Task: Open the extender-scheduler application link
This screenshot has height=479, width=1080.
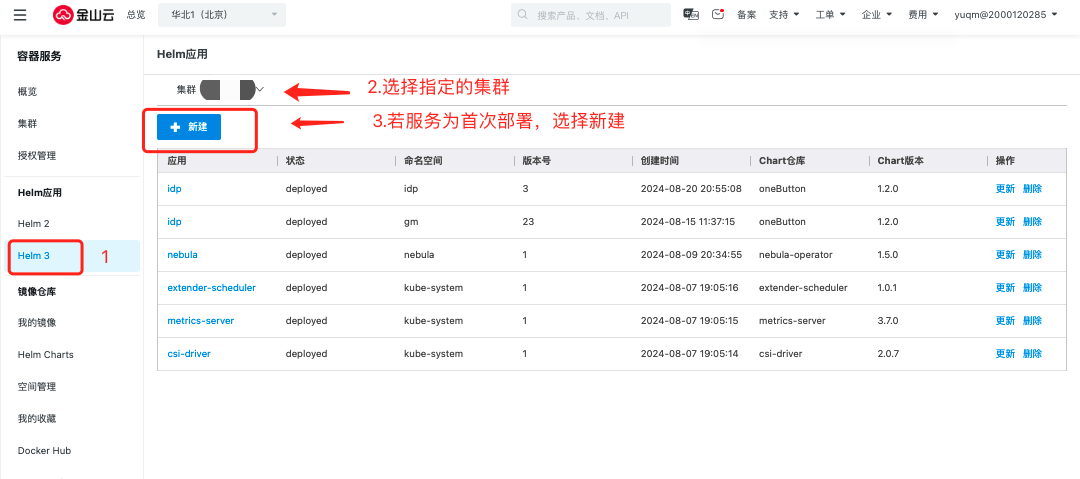Action: click(x=211, y=288)
